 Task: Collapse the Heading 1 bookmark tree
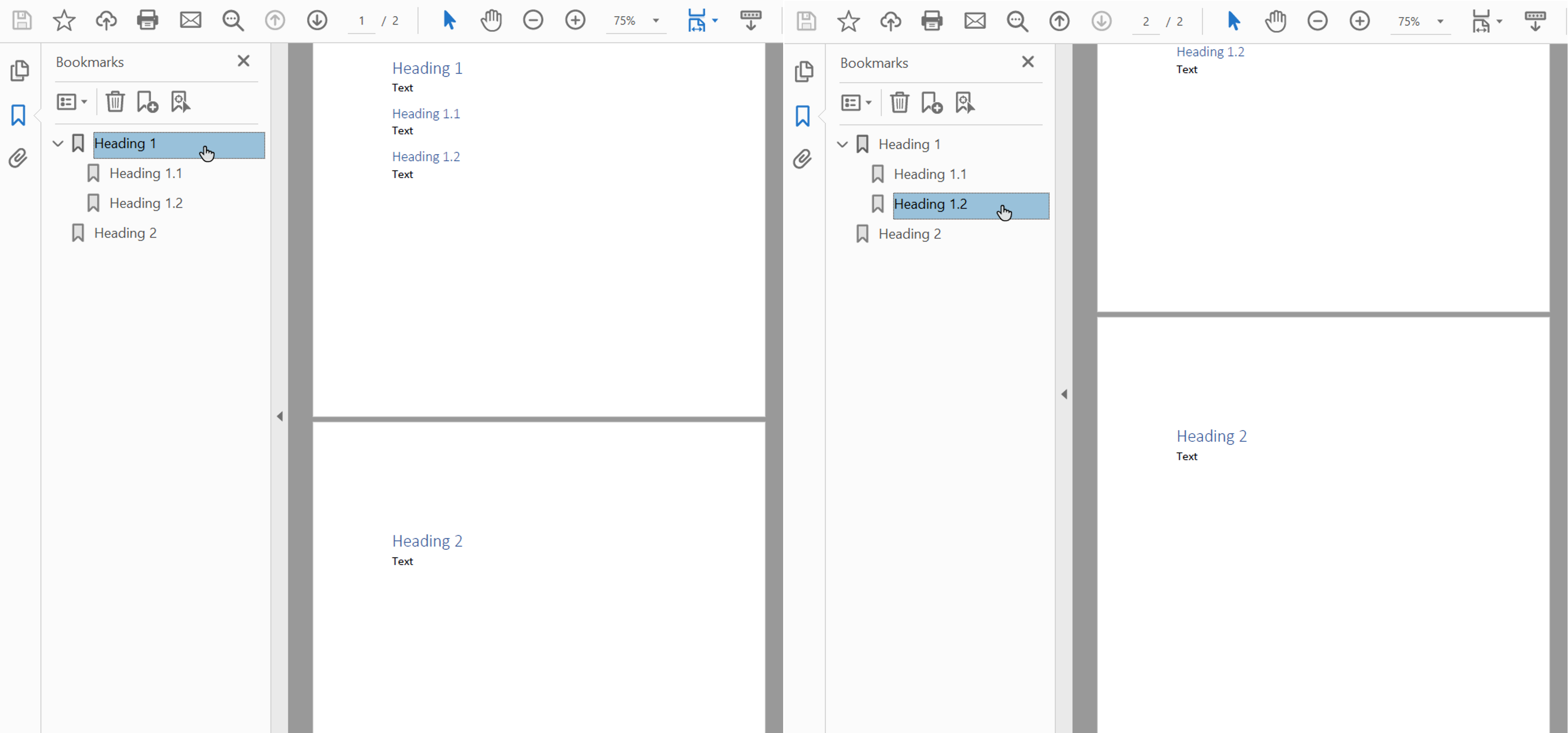tap(58, 144)
